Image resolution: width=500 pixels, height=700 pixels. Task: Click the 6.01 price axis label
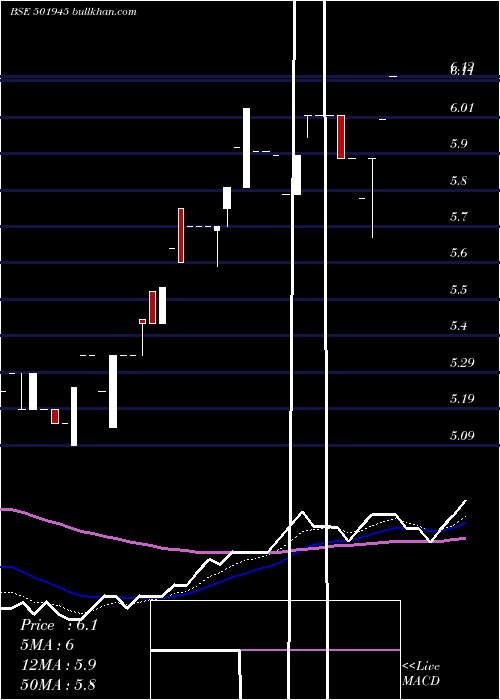[462, 108]
